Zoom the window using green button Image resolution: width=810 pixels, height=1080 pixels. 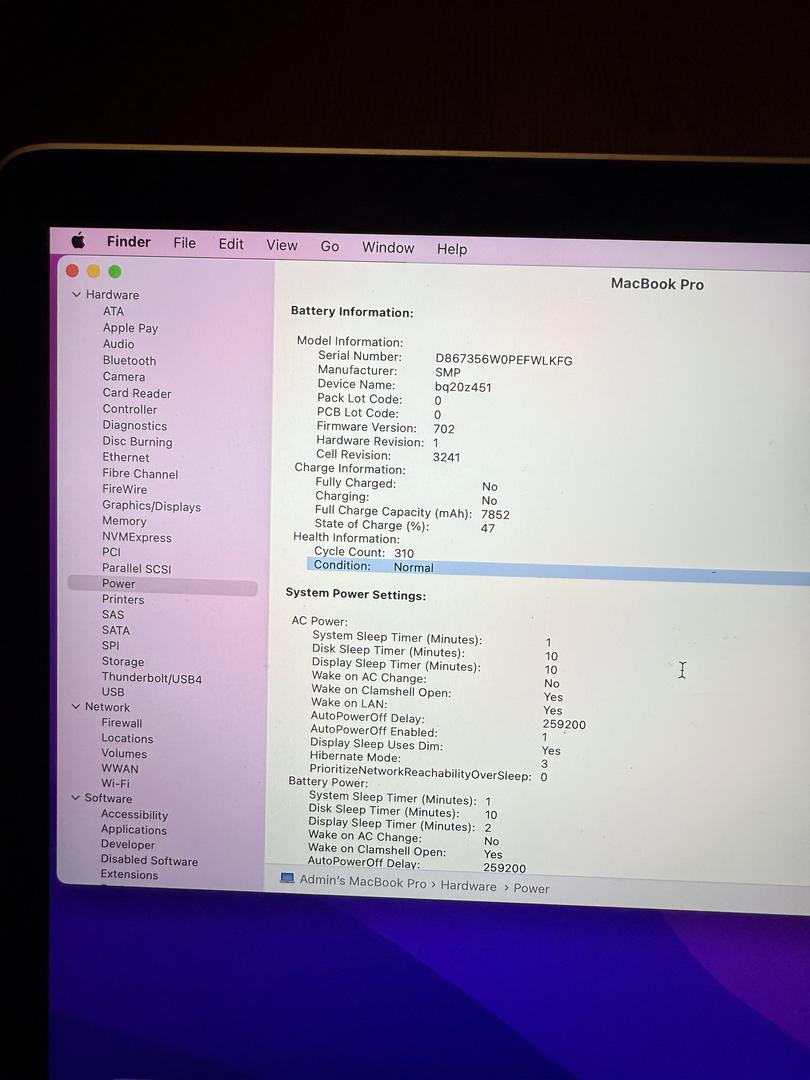pos(115,272)
